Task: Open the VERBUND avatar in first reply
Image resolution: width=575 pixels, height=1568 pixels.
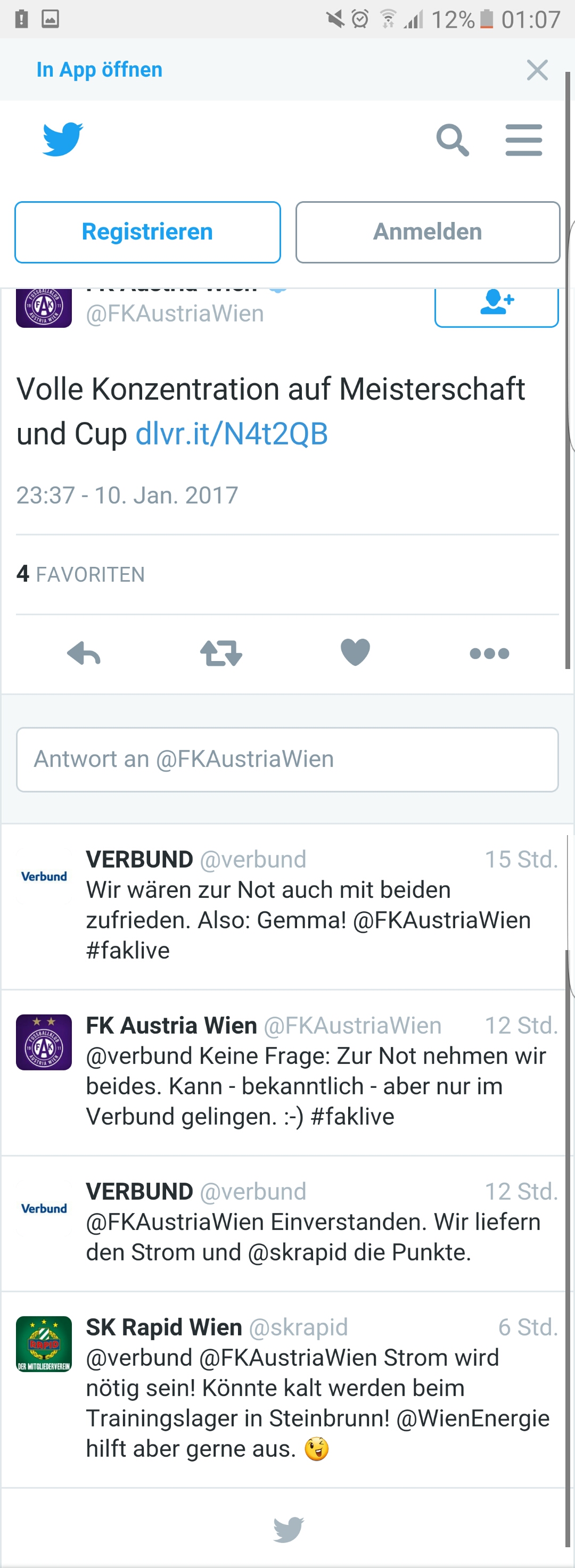Action: pyautogui.click(x=44, y=876)
